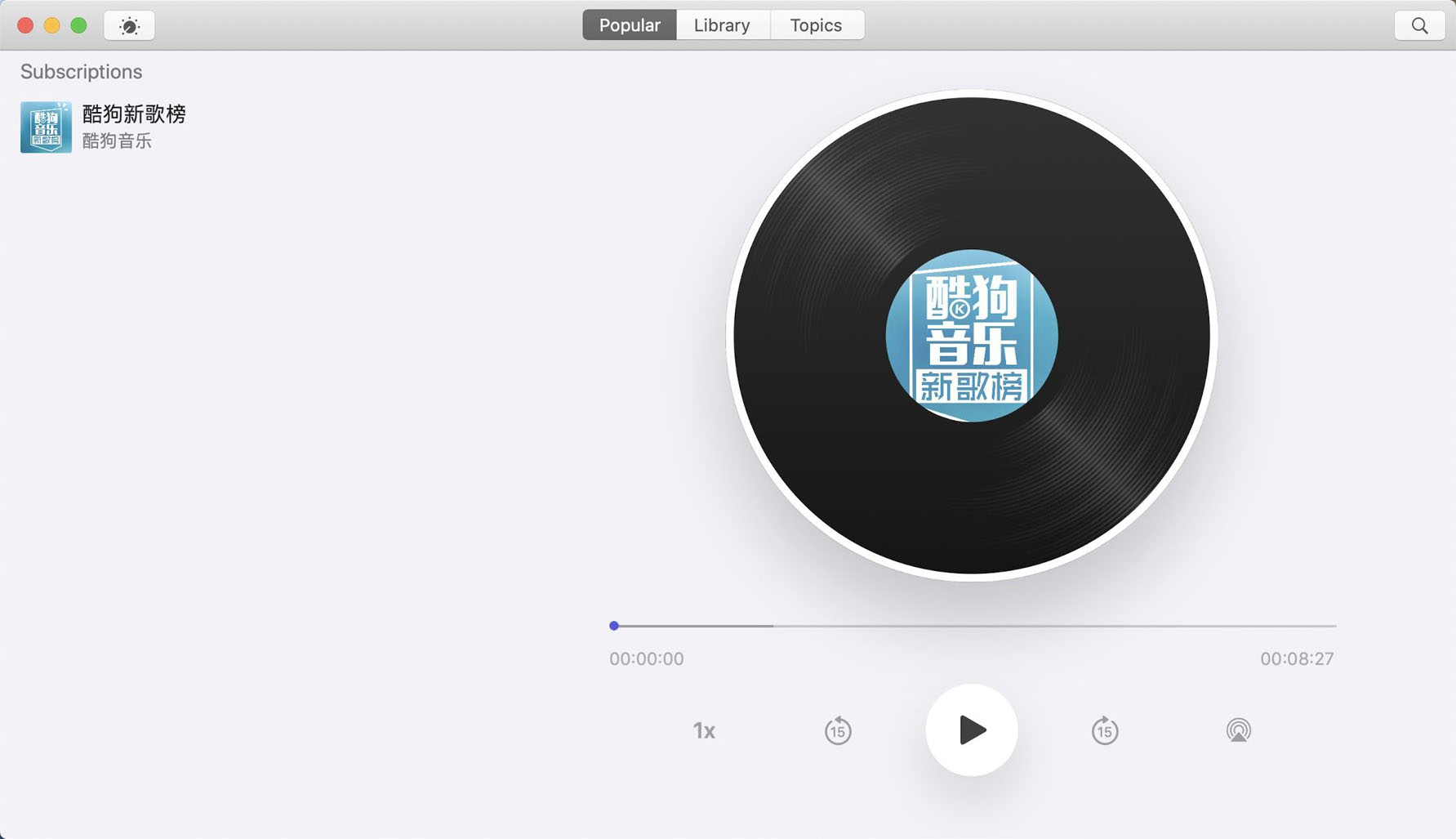Skip back 15 seconds
The height and width of the screenshot is (839, 1456).
(x=838, y=730)
